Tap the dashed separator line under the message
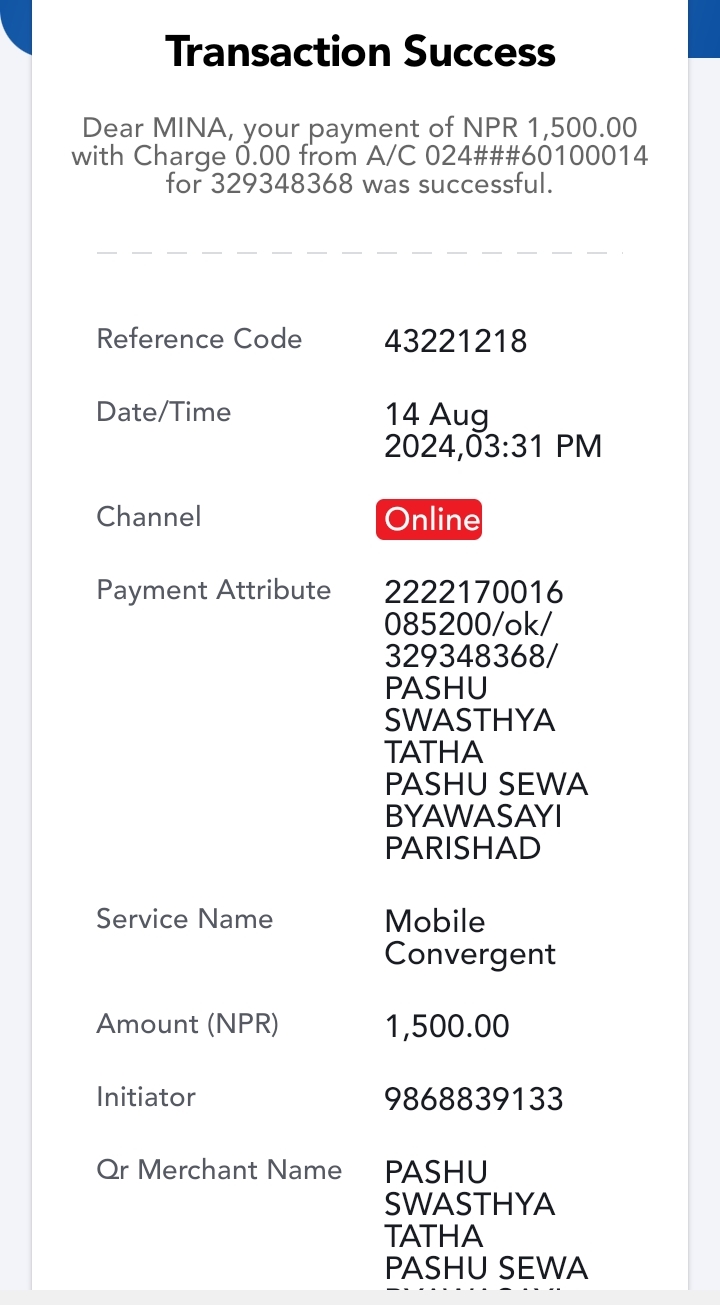The height and width of the screenshot is (1305, 720). click(x=360, y=253)
